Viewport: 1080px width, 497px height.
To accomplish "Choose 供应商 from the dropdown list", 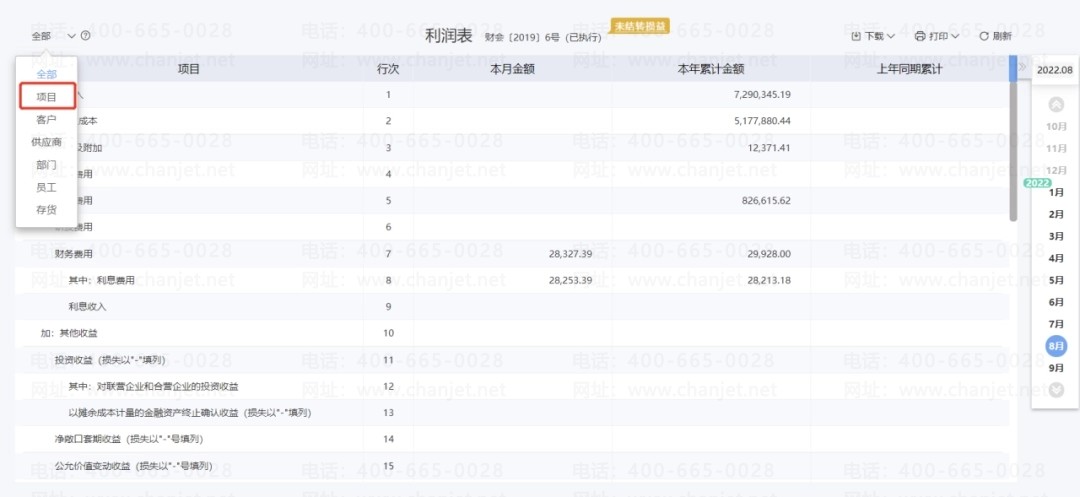I will click(x=47, y=142).
